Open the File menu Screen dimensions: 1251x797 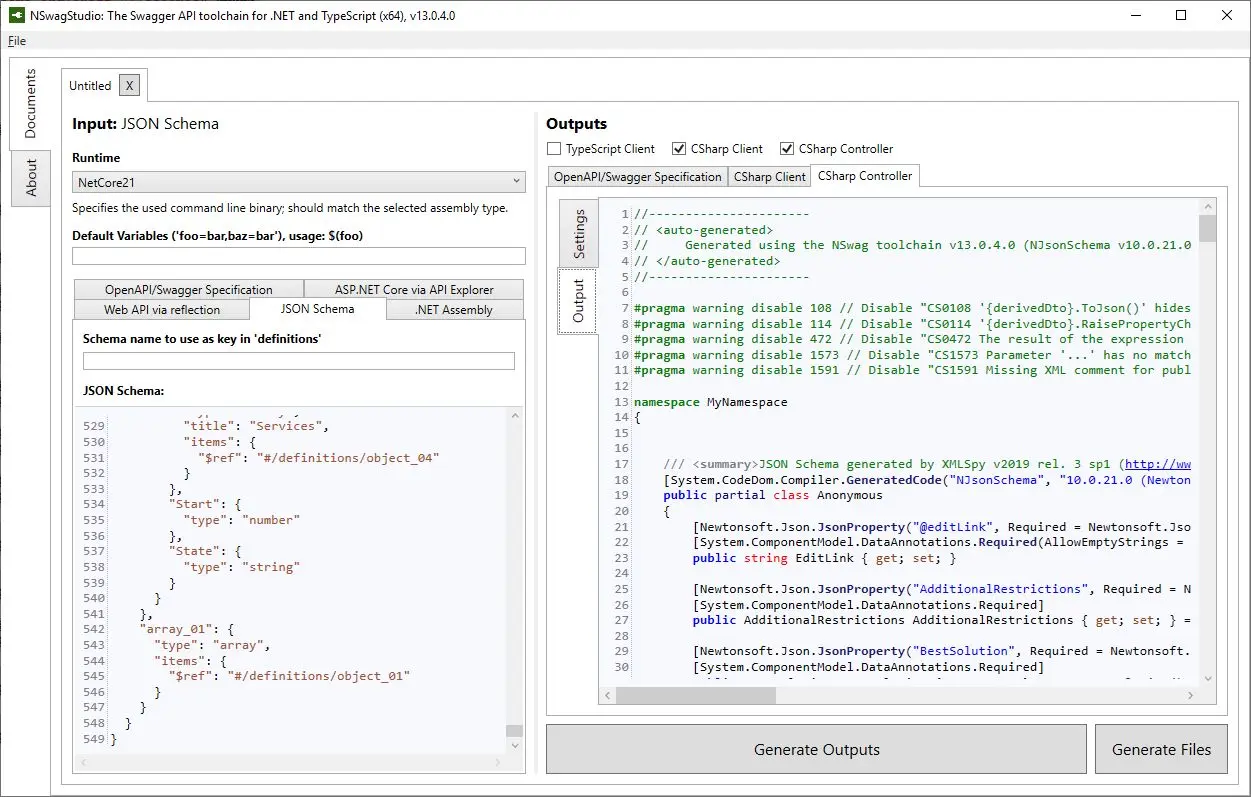pyautogui.click(x=17, y=41)
